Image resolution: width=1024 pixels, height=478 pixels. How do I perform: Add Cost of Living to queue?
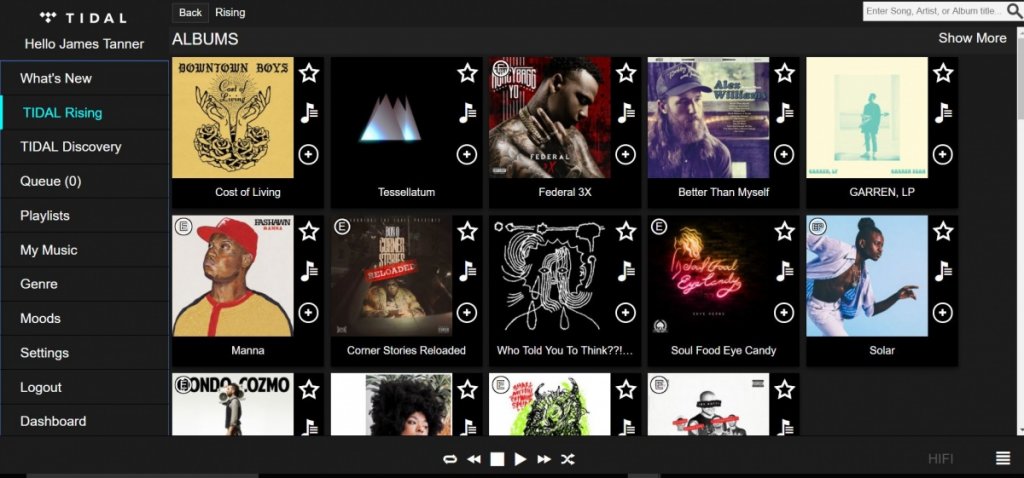coord(309,155)
